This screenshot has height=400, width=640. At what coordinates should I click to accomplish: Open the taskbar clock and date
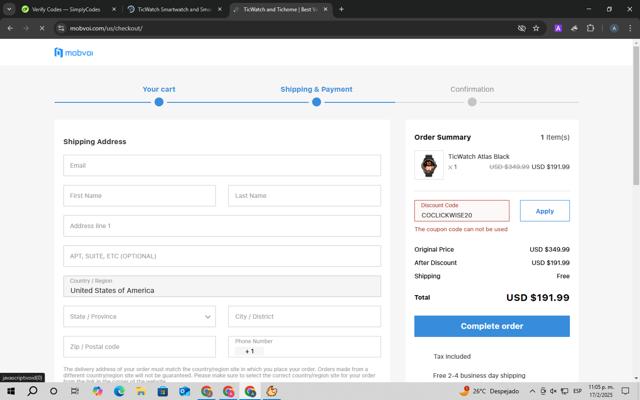(601, 391)
